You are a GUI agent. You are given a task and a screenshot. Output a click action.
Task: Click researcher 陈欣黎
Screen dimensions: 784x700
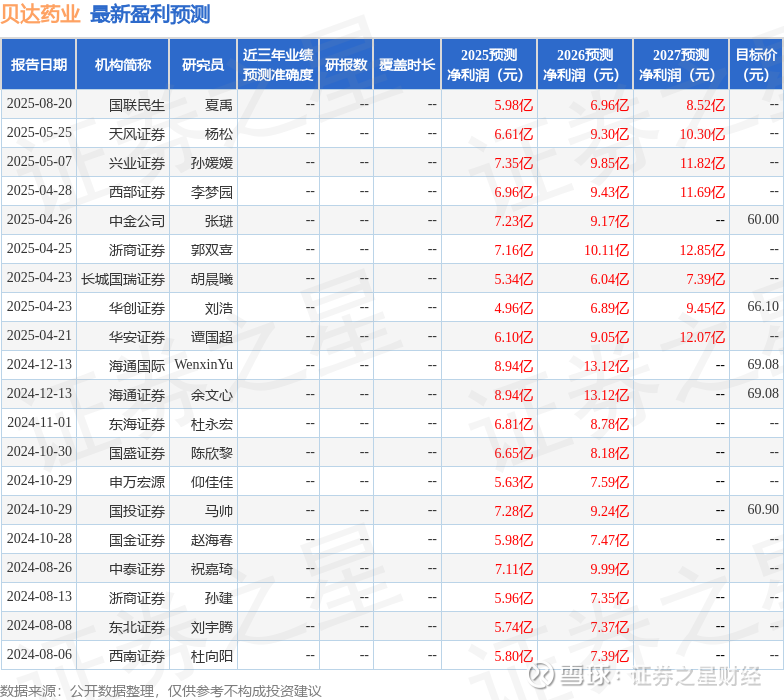[x=212, y=453]
